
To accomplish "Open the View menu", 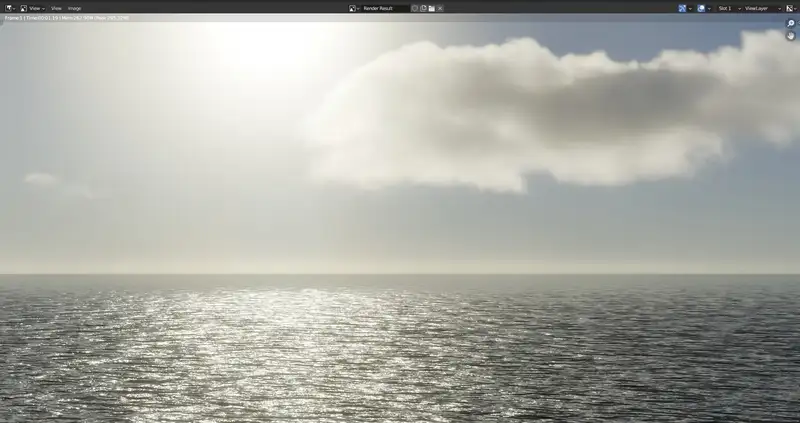I will click(x=56, y=8).
